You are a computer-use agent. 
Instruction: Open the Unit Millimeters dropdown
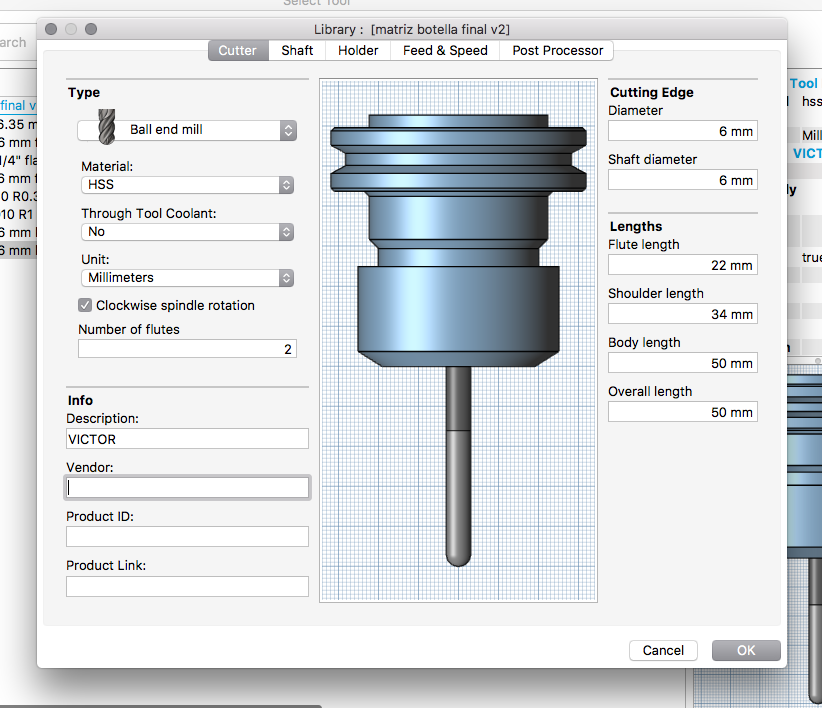[187, 278]
